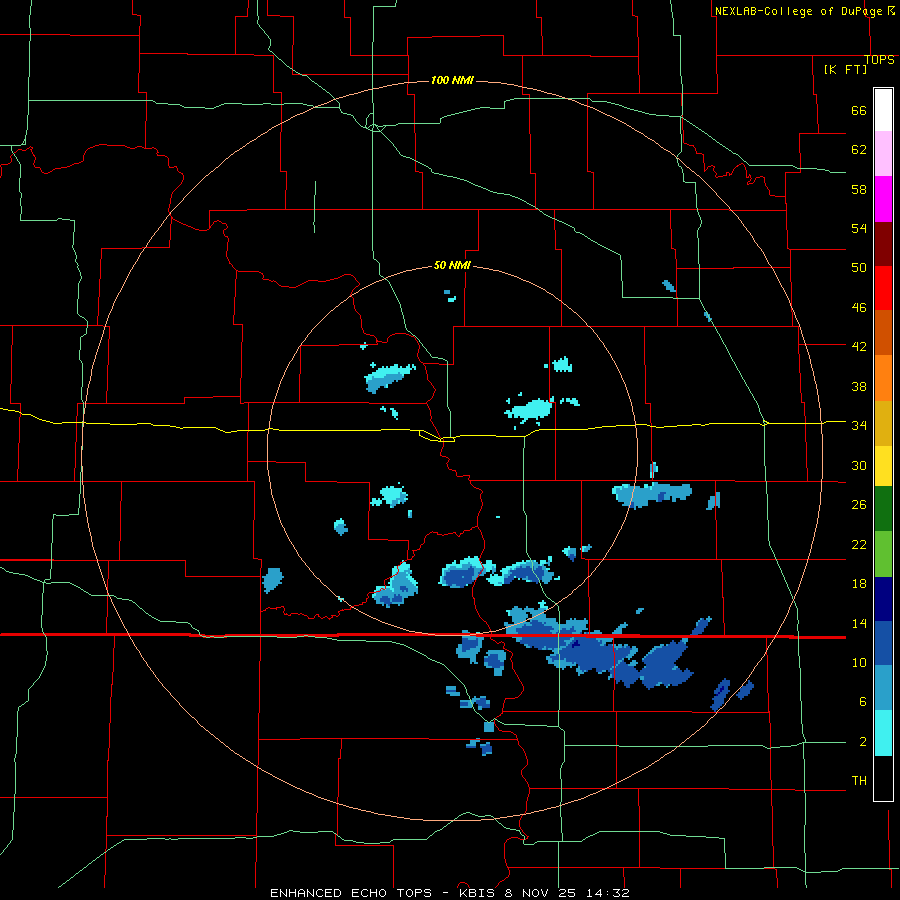
Task: Click the 18 legend value
Action: coord(859,584)
